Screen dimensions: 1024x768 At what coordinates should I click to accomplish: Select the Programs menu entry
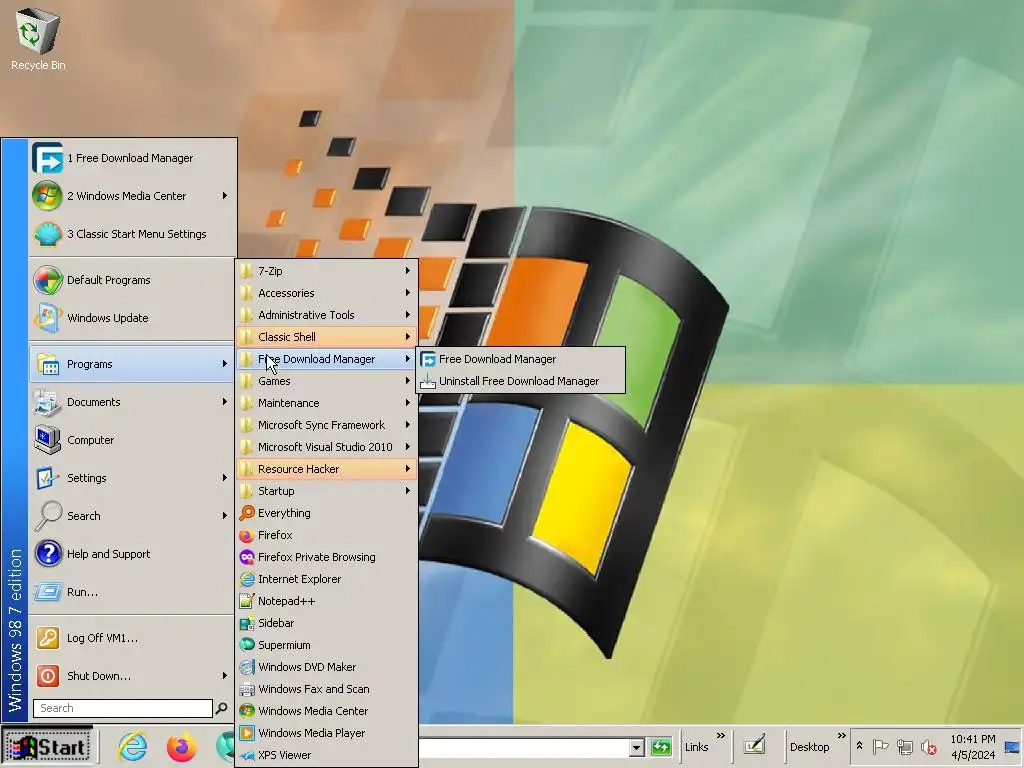133,364
